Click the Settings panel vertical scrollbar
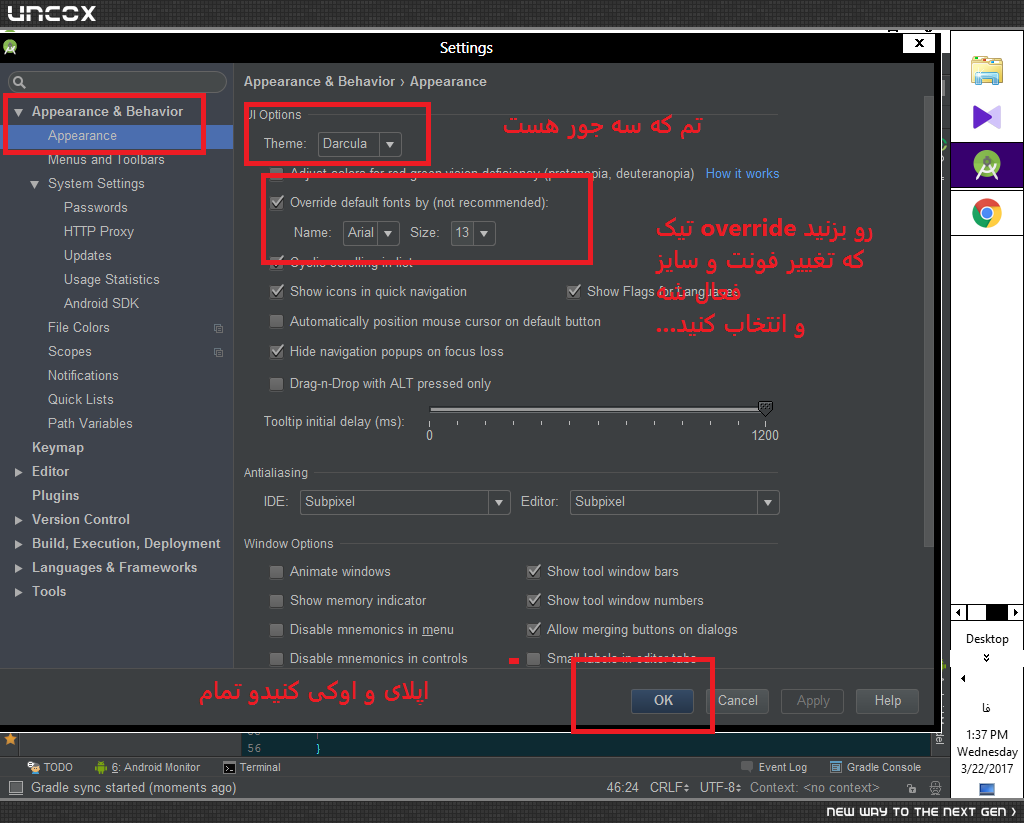This screenshot has height=823, width=1024. [x=929, y=320]
